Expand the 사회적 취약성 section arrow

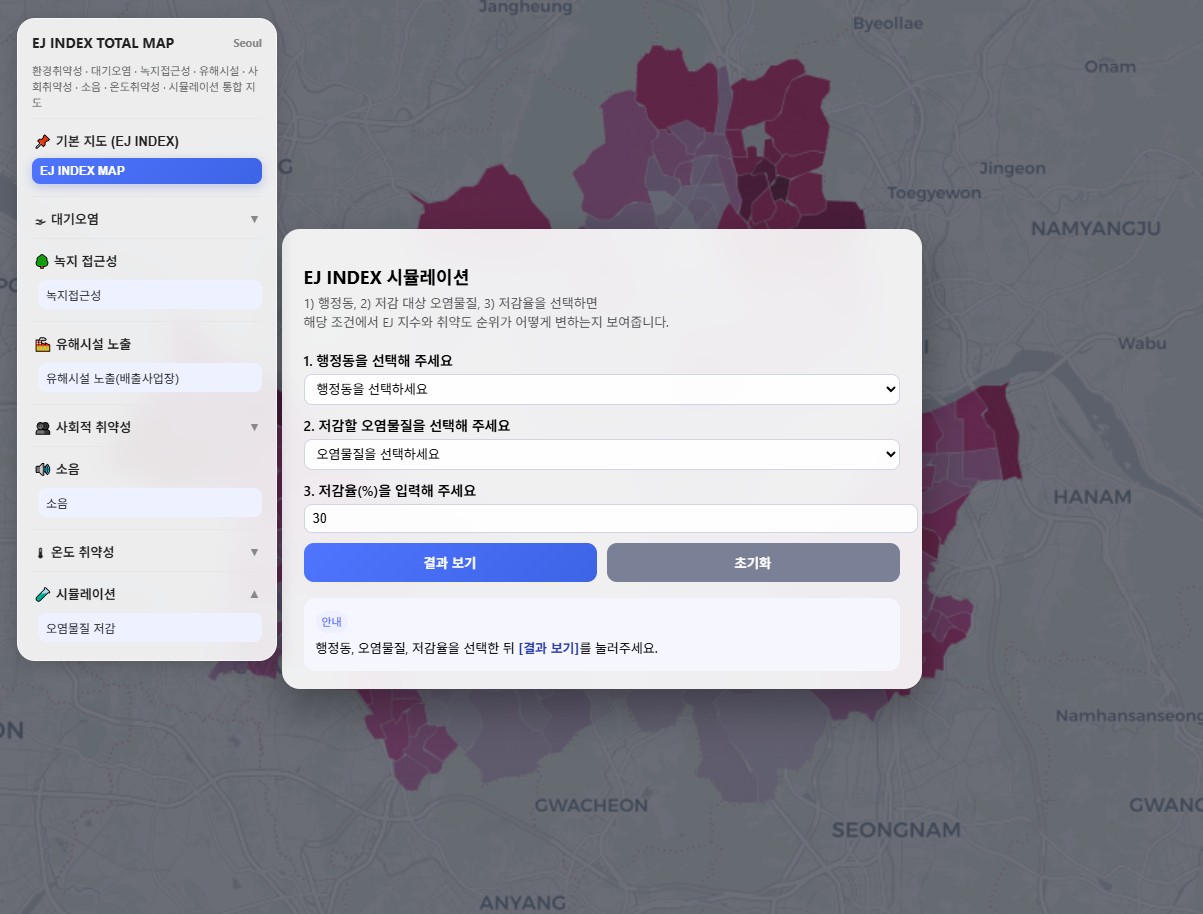click(x=254, y=427)
